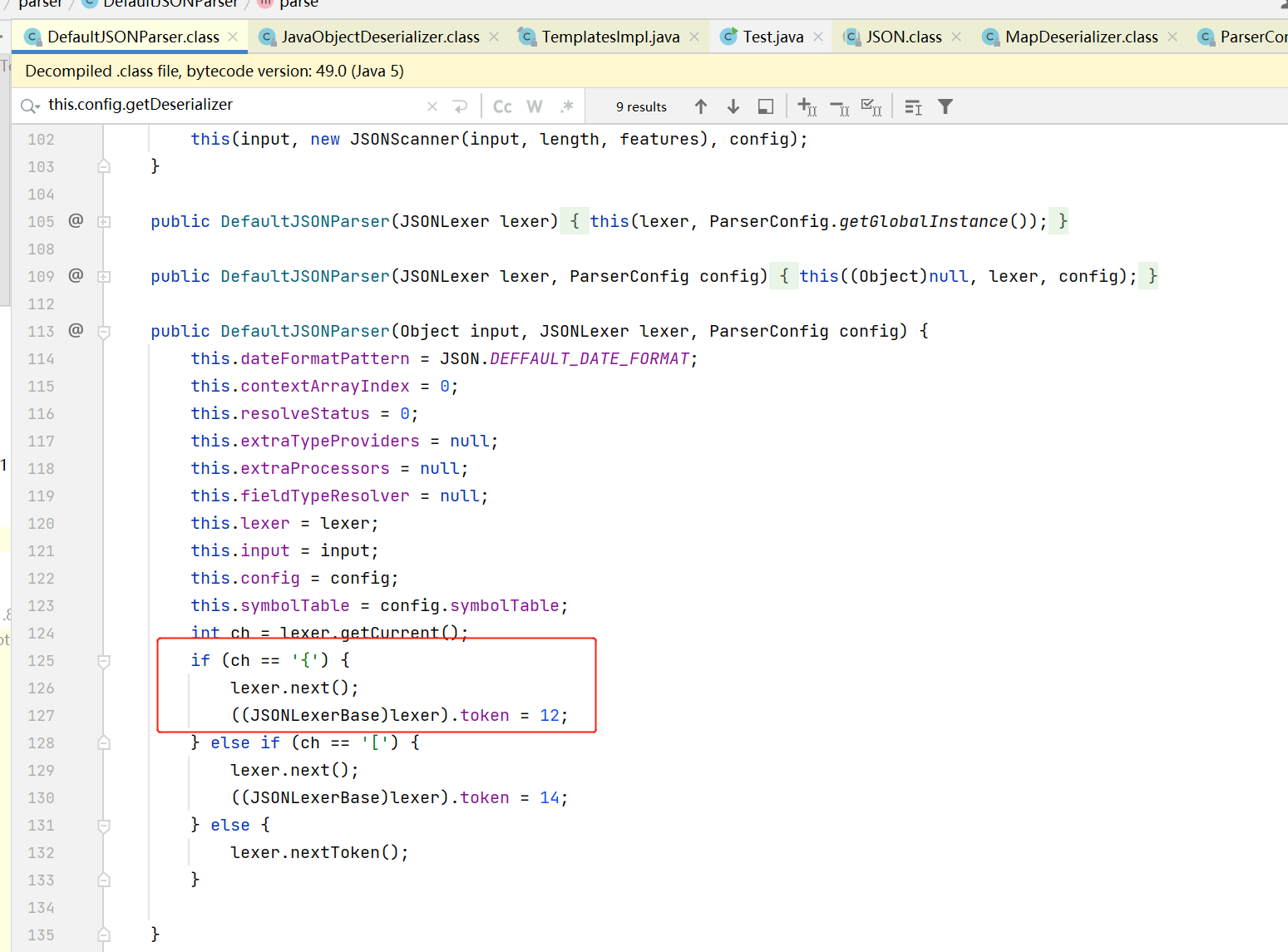
Task: Click the '9 results' count label
Action: click(x=641, y=106)
